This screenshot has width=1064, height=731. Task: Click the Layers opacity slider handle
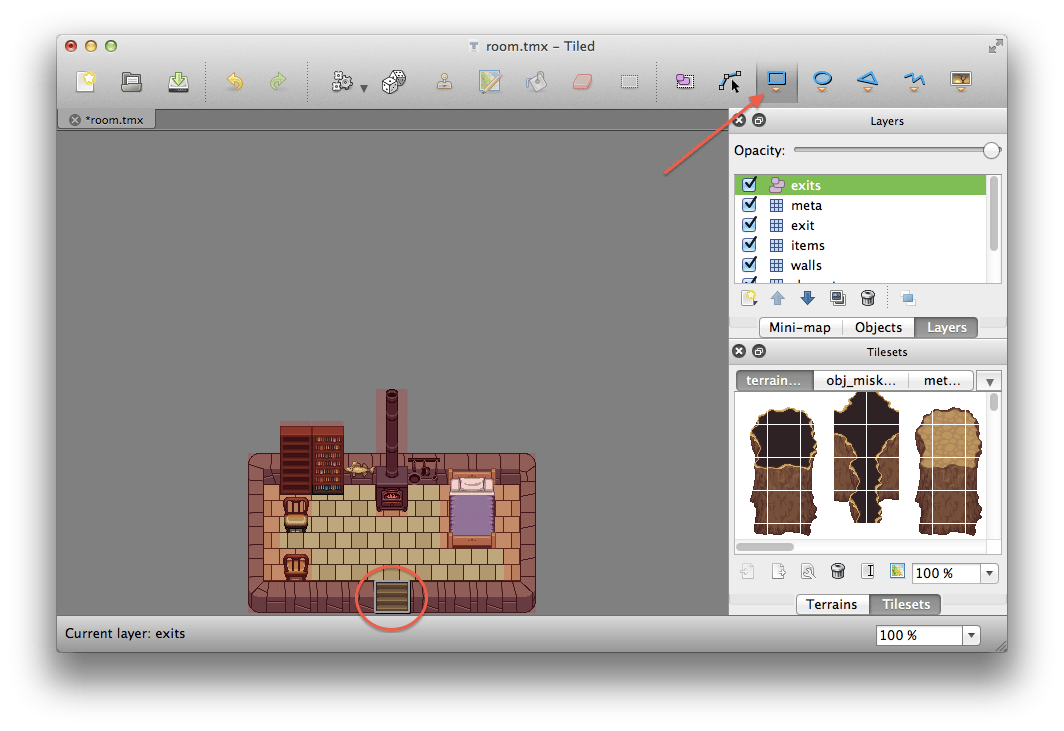(991, 150)
